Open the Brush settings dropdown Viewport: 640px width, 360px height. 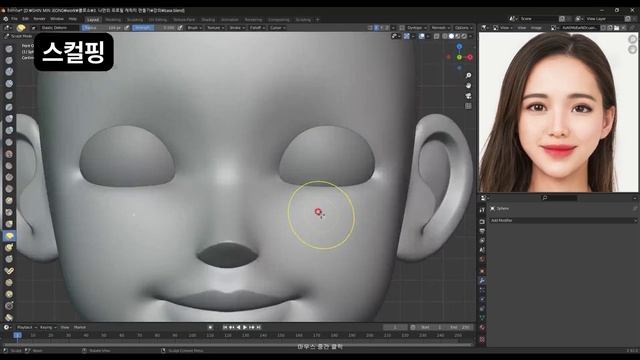194,28
